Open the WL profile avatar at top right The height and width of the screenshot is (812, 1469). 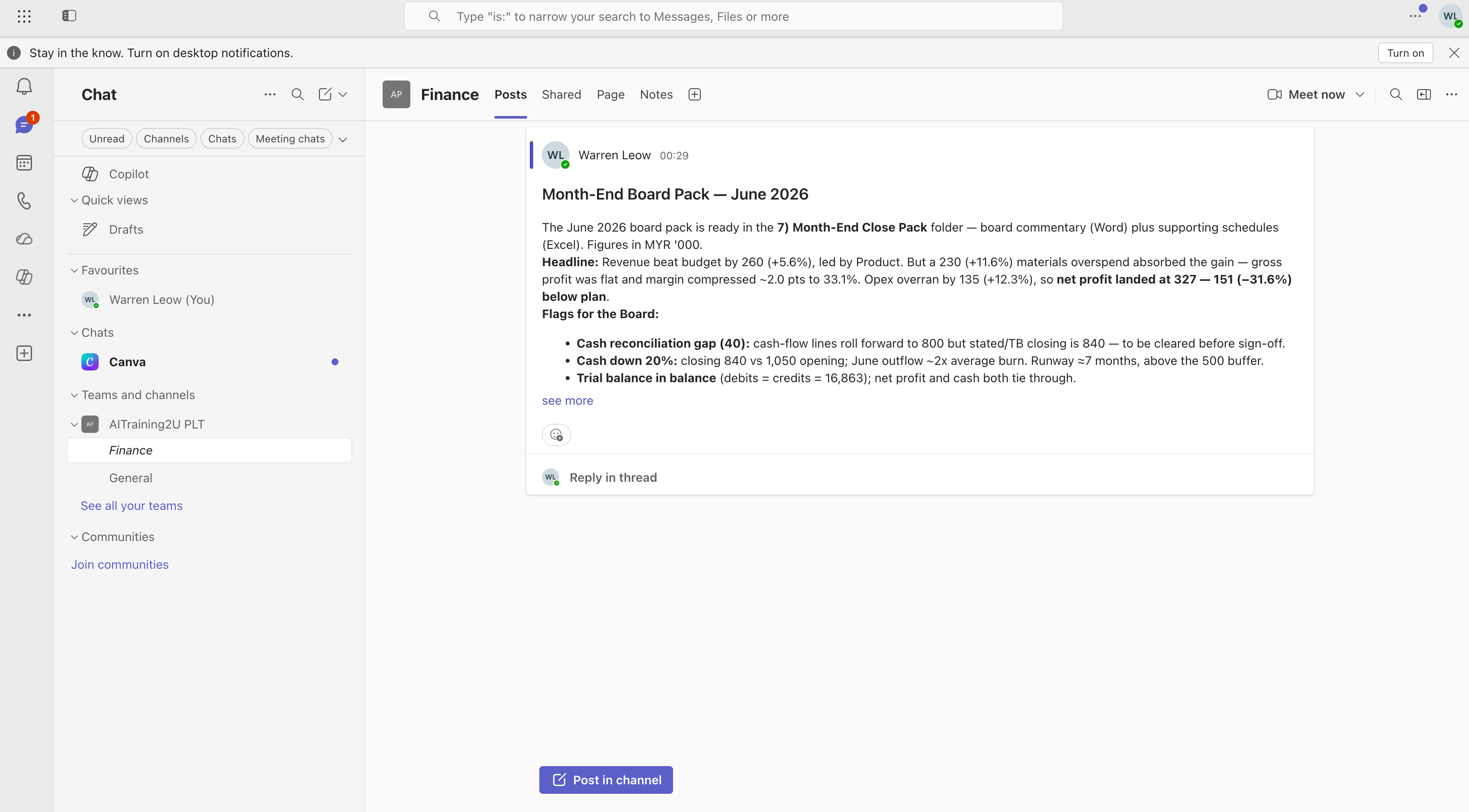point(1450,16)
